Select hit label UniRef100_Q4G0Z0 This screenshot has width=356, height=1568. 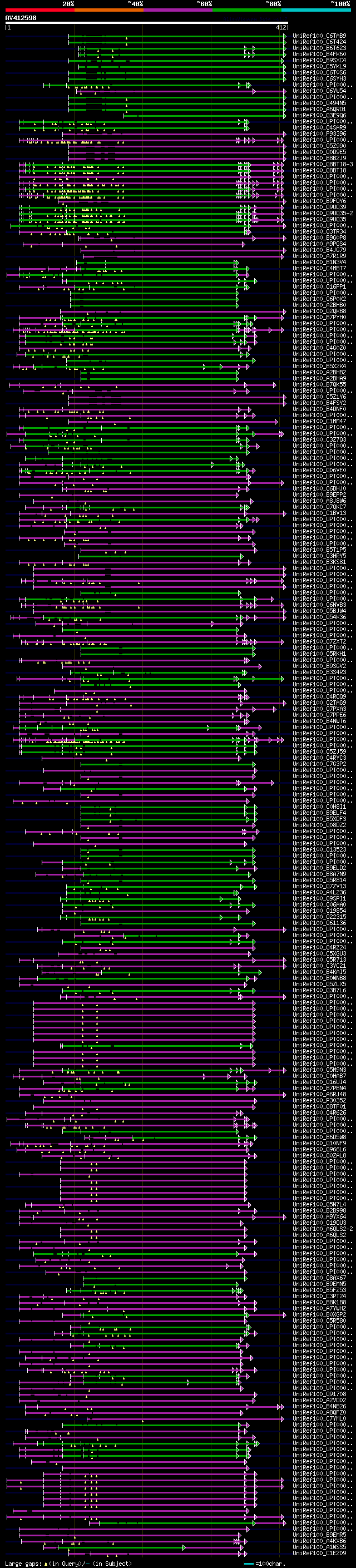tap(319, 348)
